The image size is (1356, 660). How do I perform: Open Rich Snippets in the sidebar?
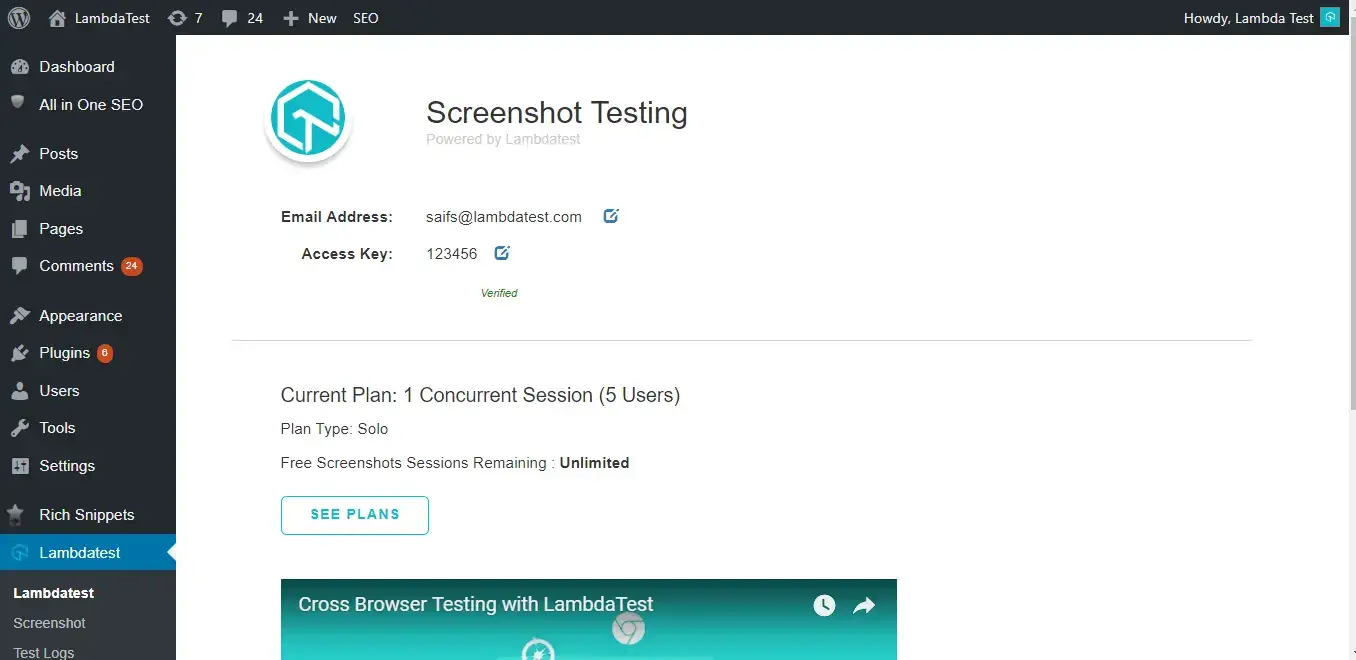coord(86,515)
